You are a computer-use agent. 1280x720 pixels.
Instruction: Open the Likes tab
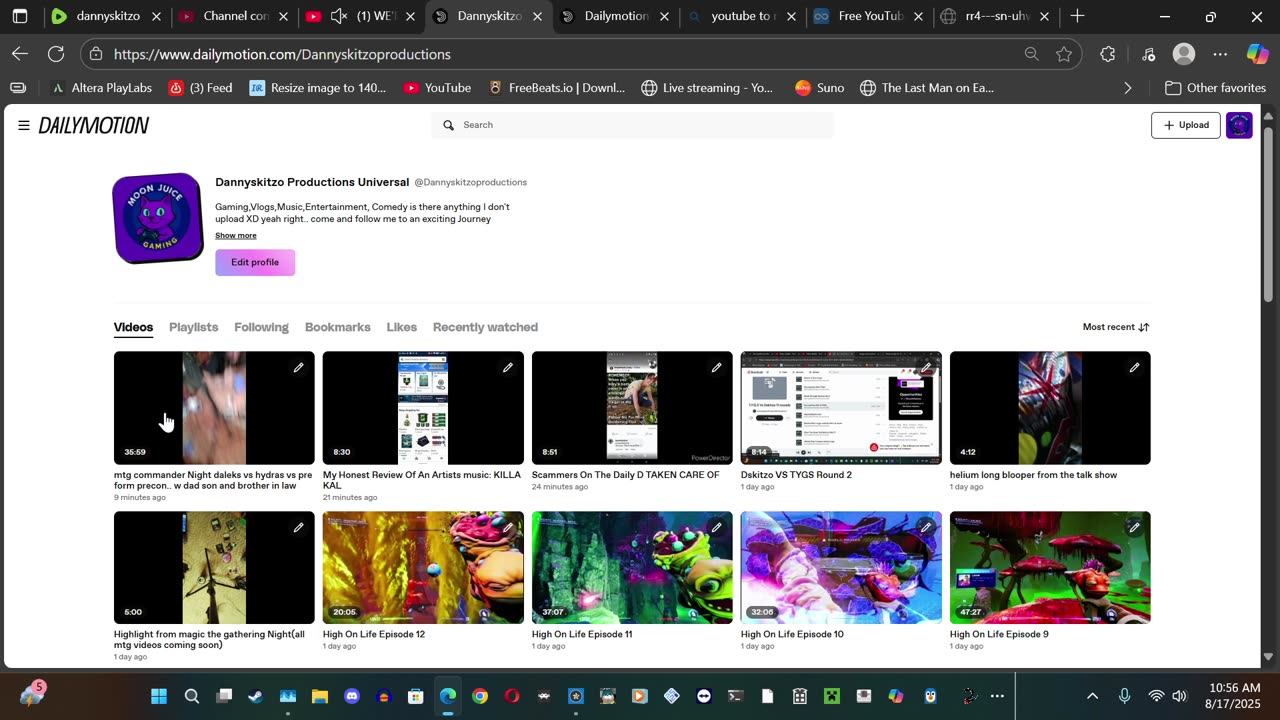click(x=401, y=327)
